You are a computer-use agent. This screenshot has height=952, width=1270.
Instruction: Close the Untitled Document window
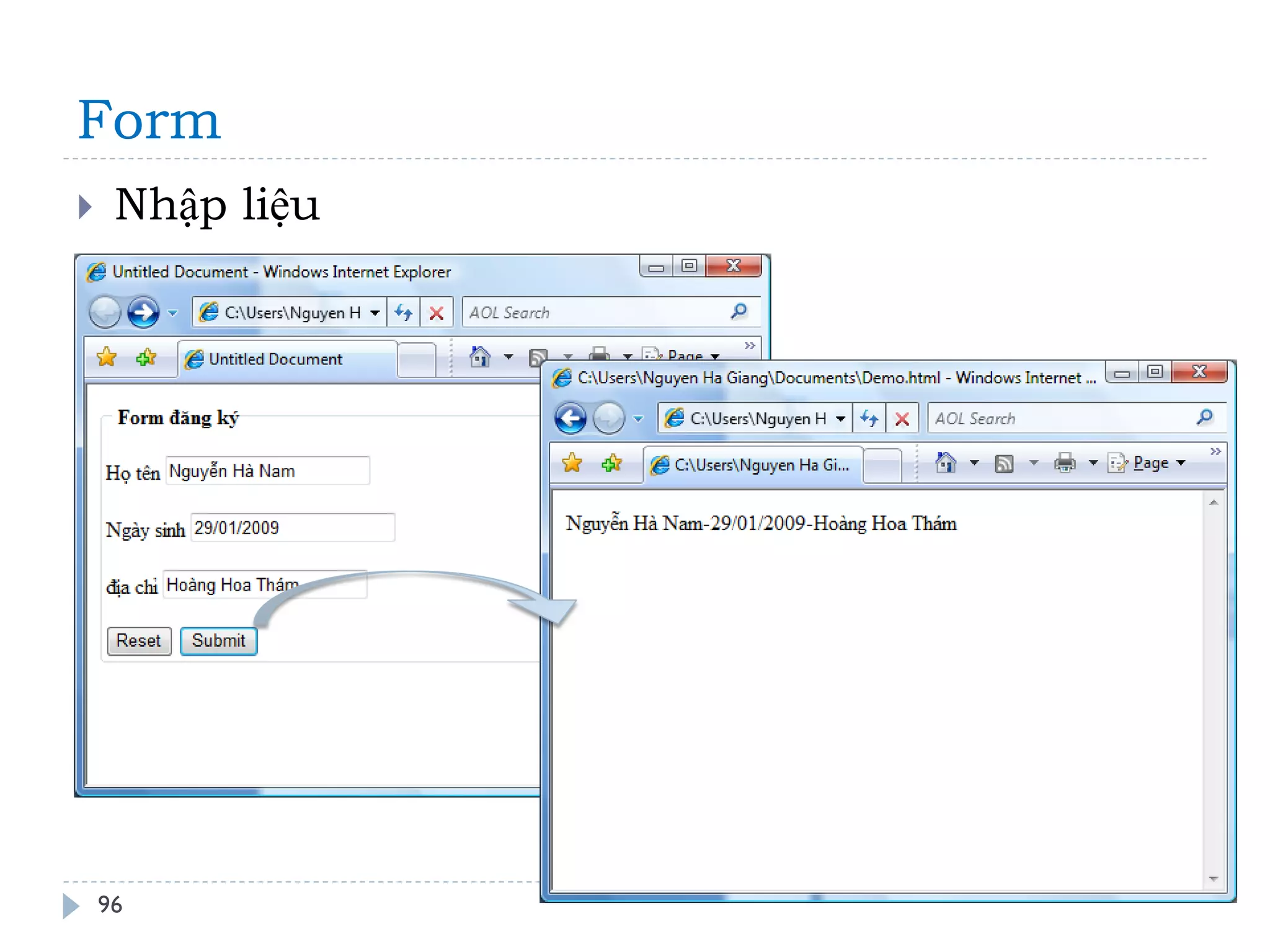click(734, 267)
